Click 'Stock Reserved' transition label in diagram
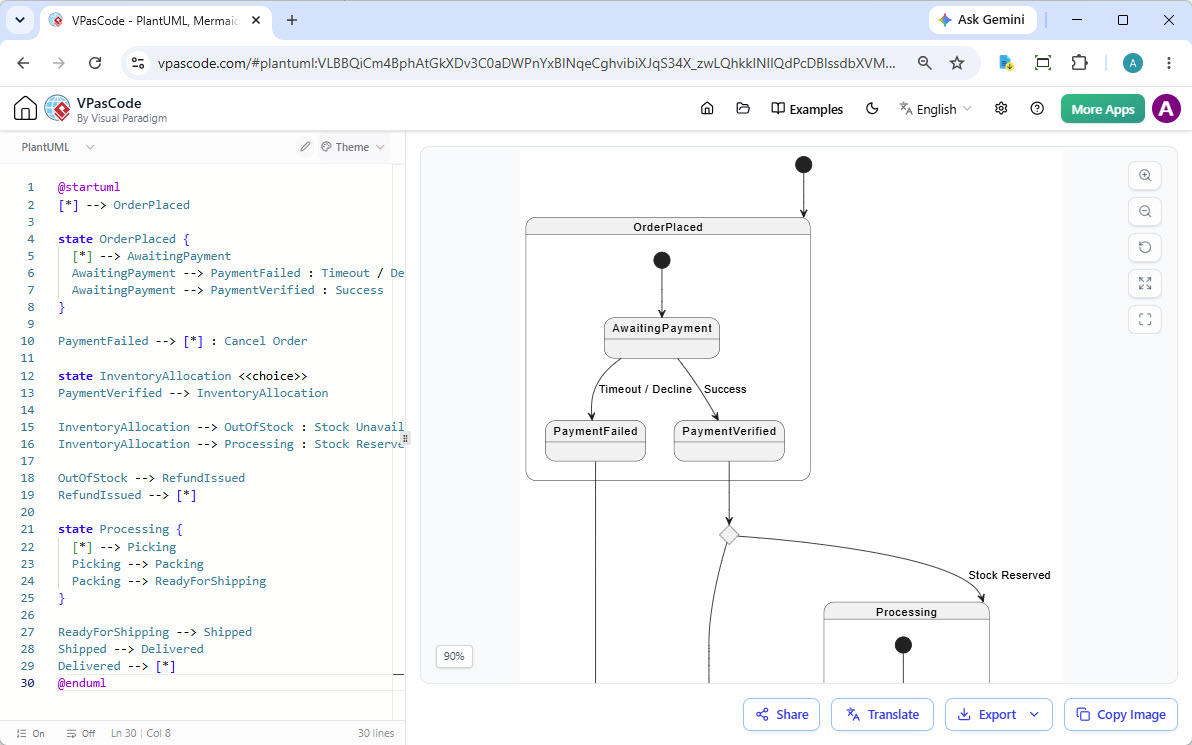Screen dimensions: 1192x745 [1009, 575]
